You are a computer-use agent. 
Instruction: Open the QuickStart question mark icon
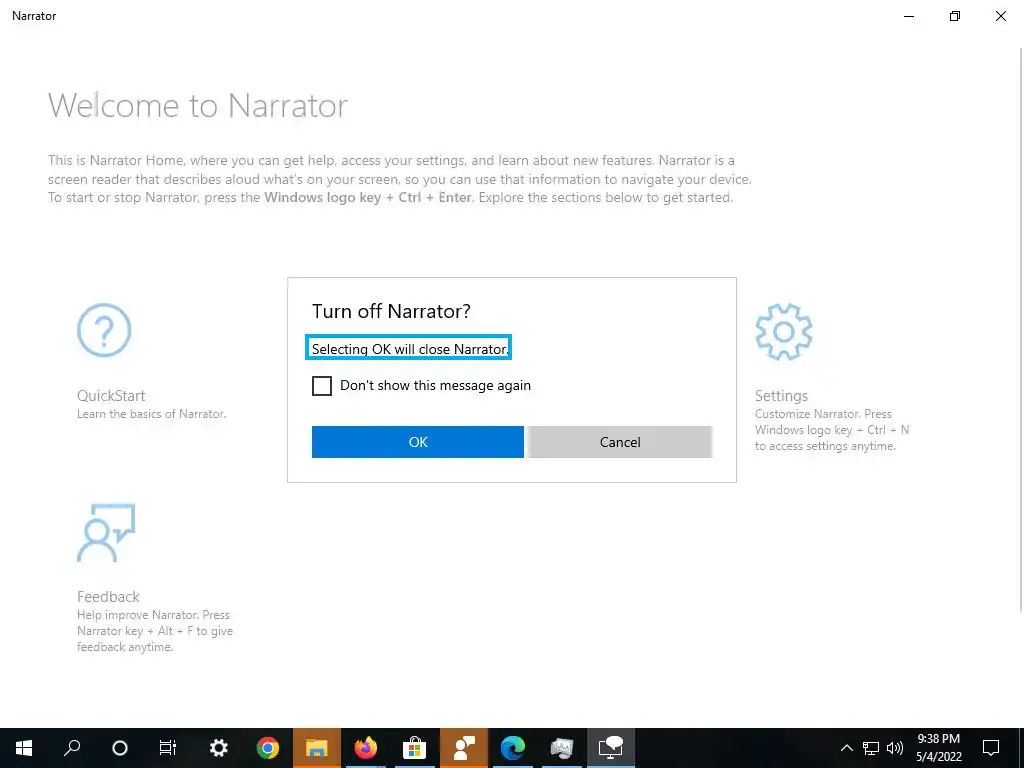(x=104, y=330)
